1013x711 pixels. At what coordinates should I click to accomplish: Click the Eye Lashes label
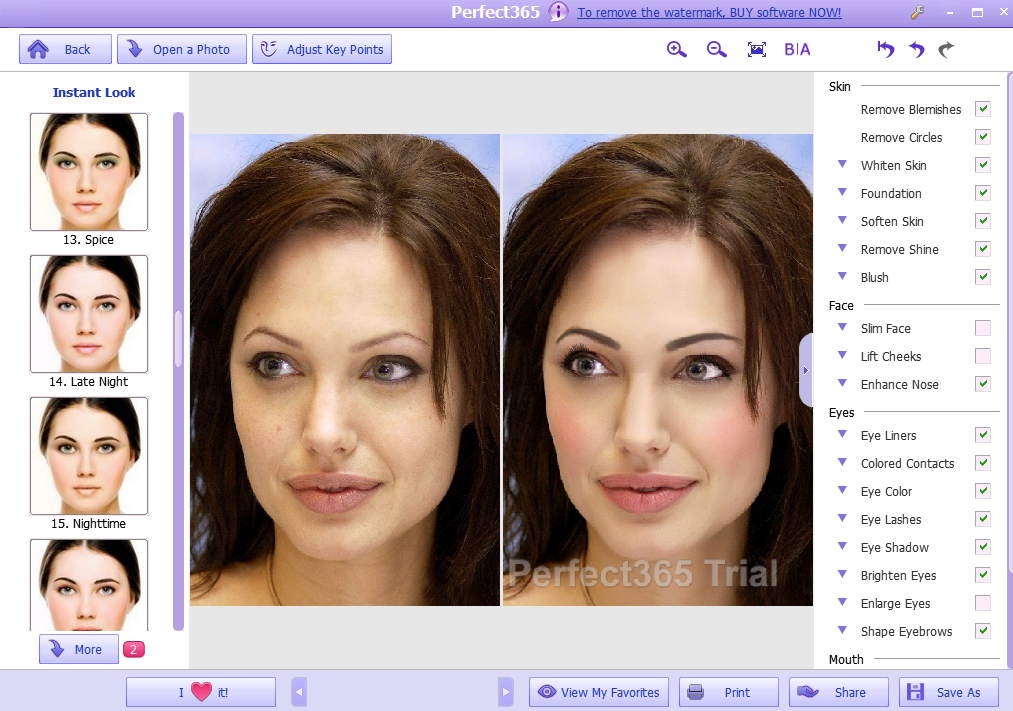(x=891, y=520)
